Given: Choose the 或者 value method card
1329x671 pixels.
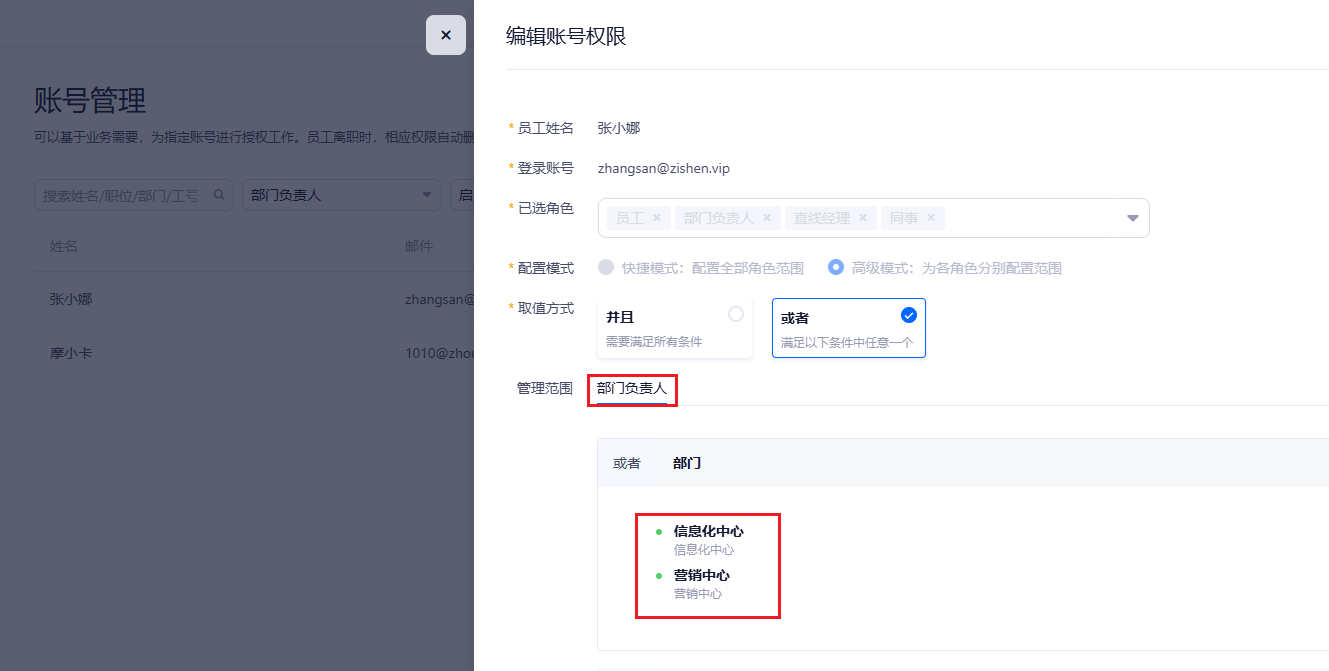Looking at the screenshot, I should click(848, 327).
